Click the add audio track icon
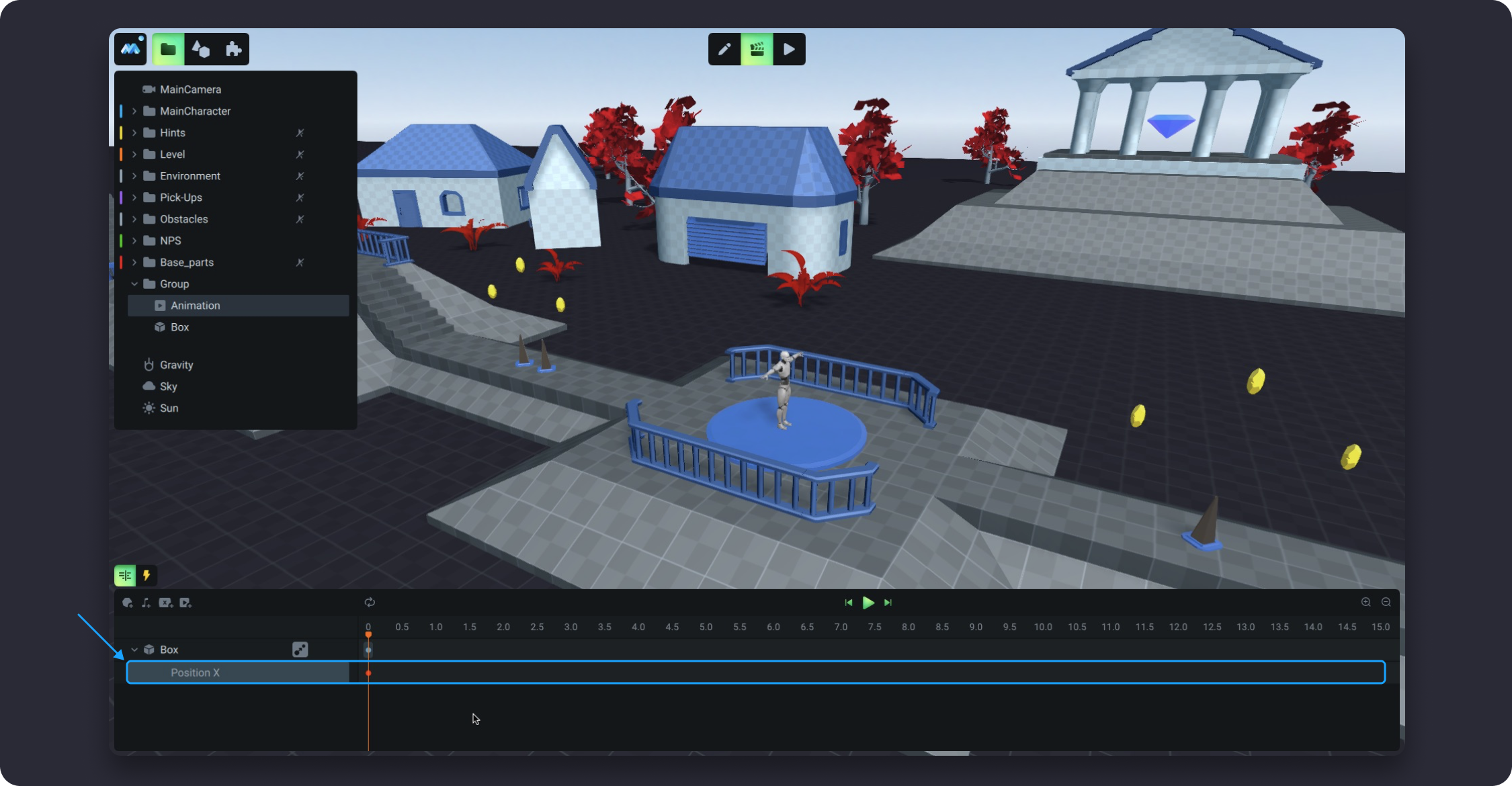The image size is (1512, 786). click(x=146, y=603)
